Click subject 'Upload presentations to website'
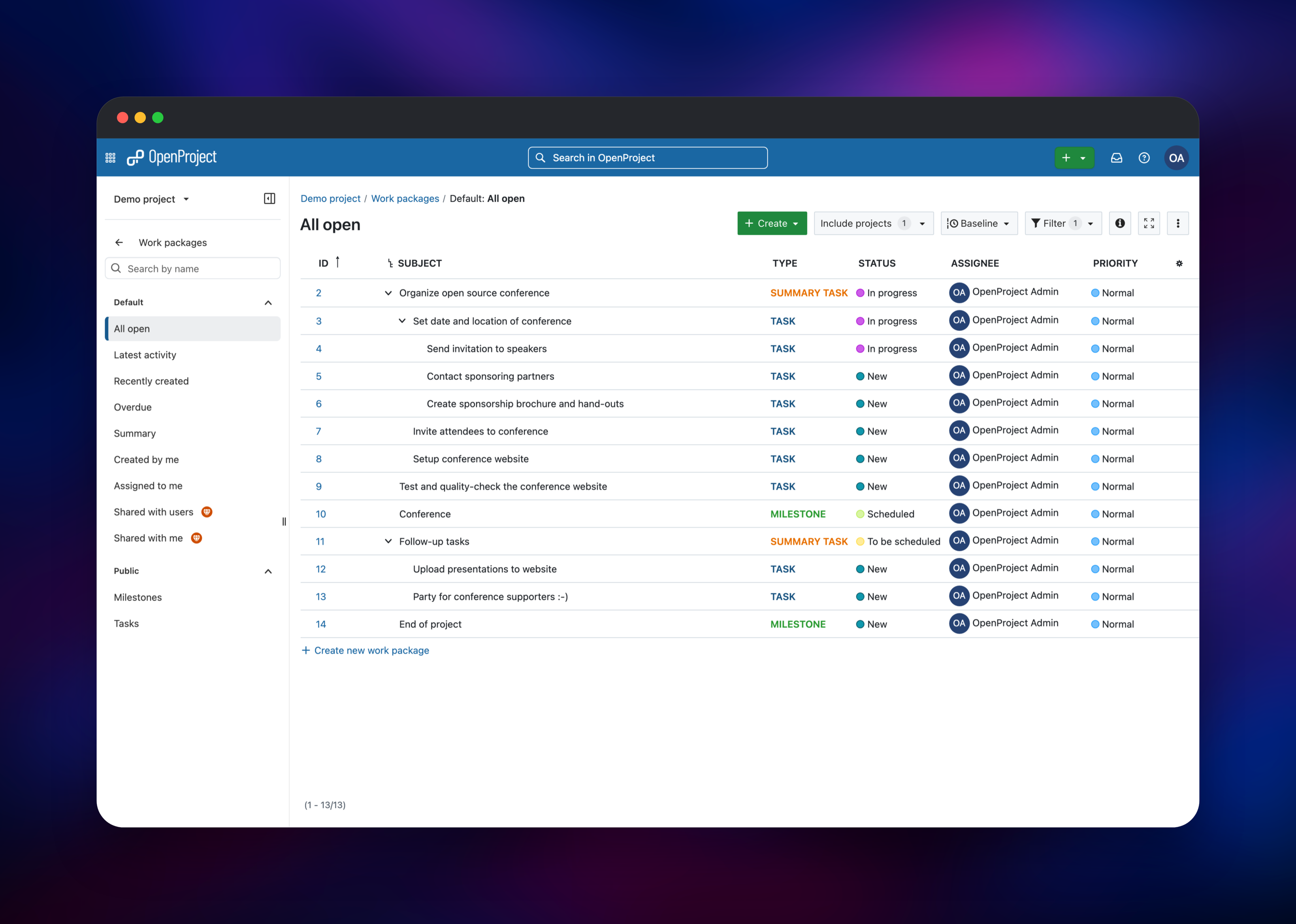Viewport: 1296px width, 924px height. pos(485,569)
